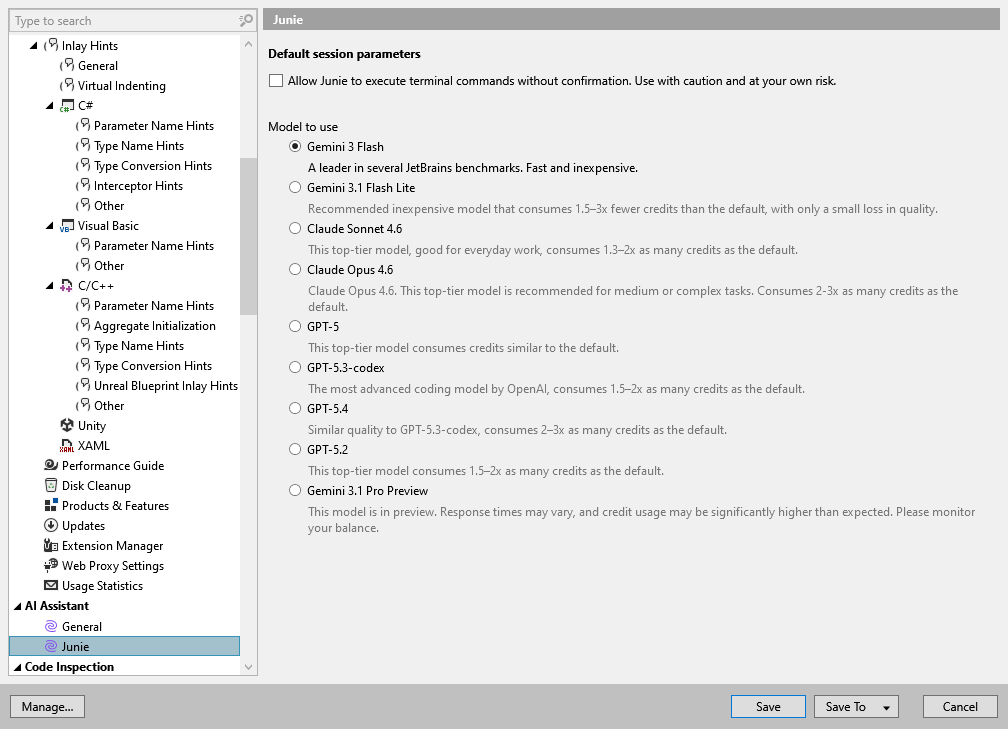This screenshot has height=729, width=1008.
Task: Select Gemini 3.1 Pro Preview model
Action: 295,490
